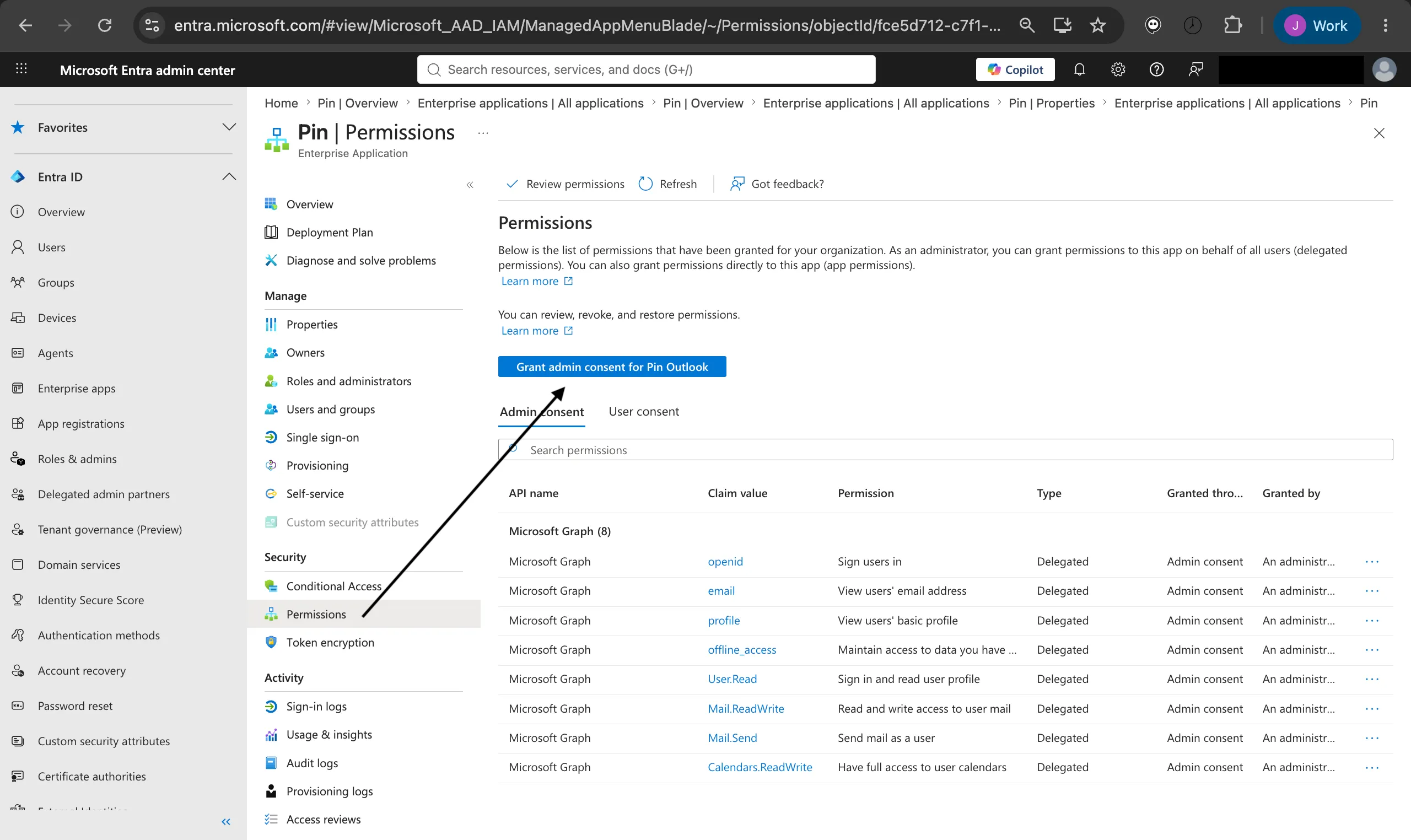
Task: Click the install app icon in address bar
Action: tap(1062, 25)
